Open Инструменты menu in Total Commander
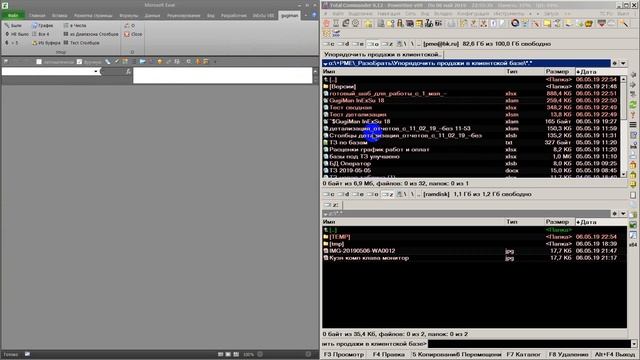 [508, 14]
